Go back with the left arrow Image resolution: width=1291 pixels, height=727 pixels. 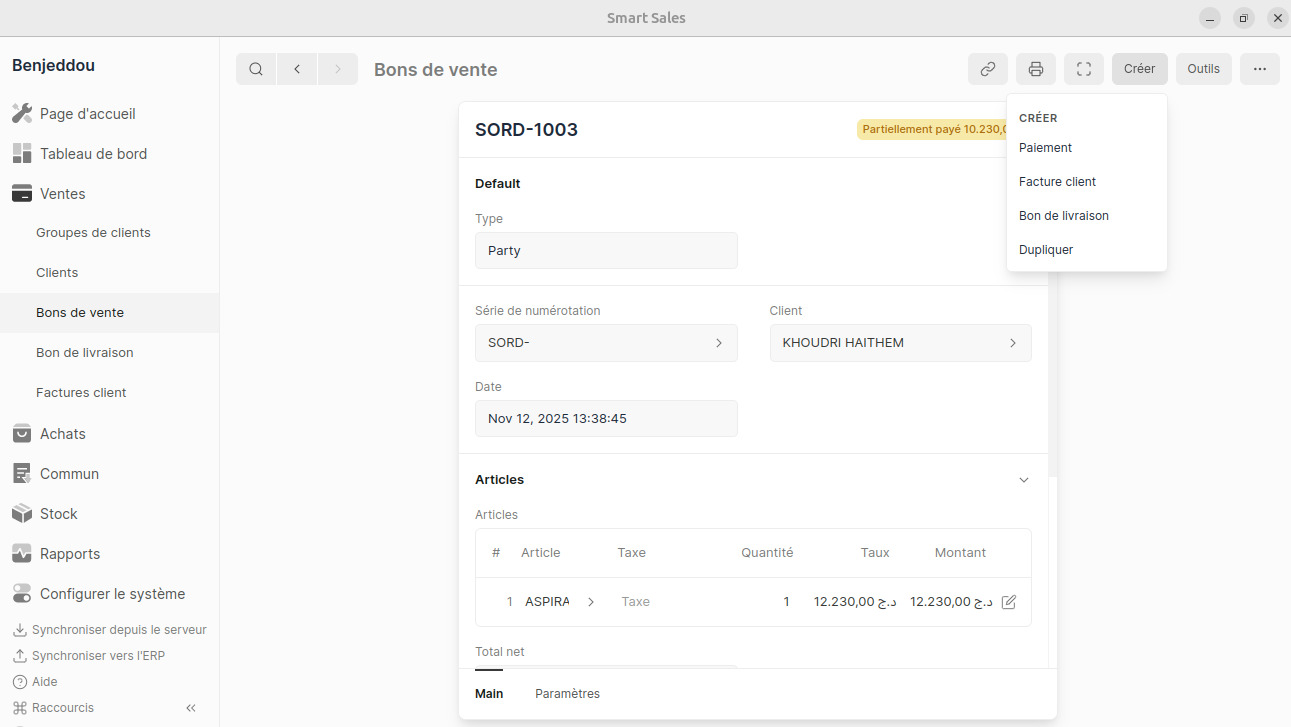[297, 69]
